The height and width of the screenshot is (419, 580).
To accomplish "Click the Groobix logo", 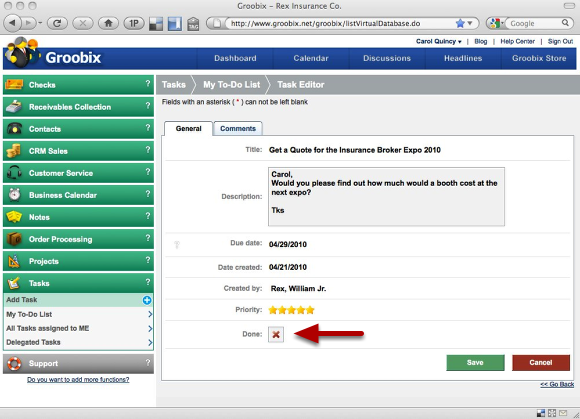I will click(x=54, y=54).
